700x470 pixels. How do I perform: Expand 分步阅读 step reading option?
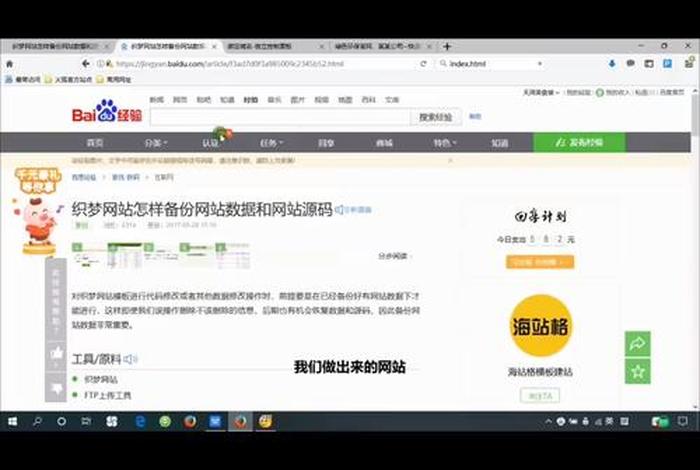pyautogui.click(x=394, y=256)
